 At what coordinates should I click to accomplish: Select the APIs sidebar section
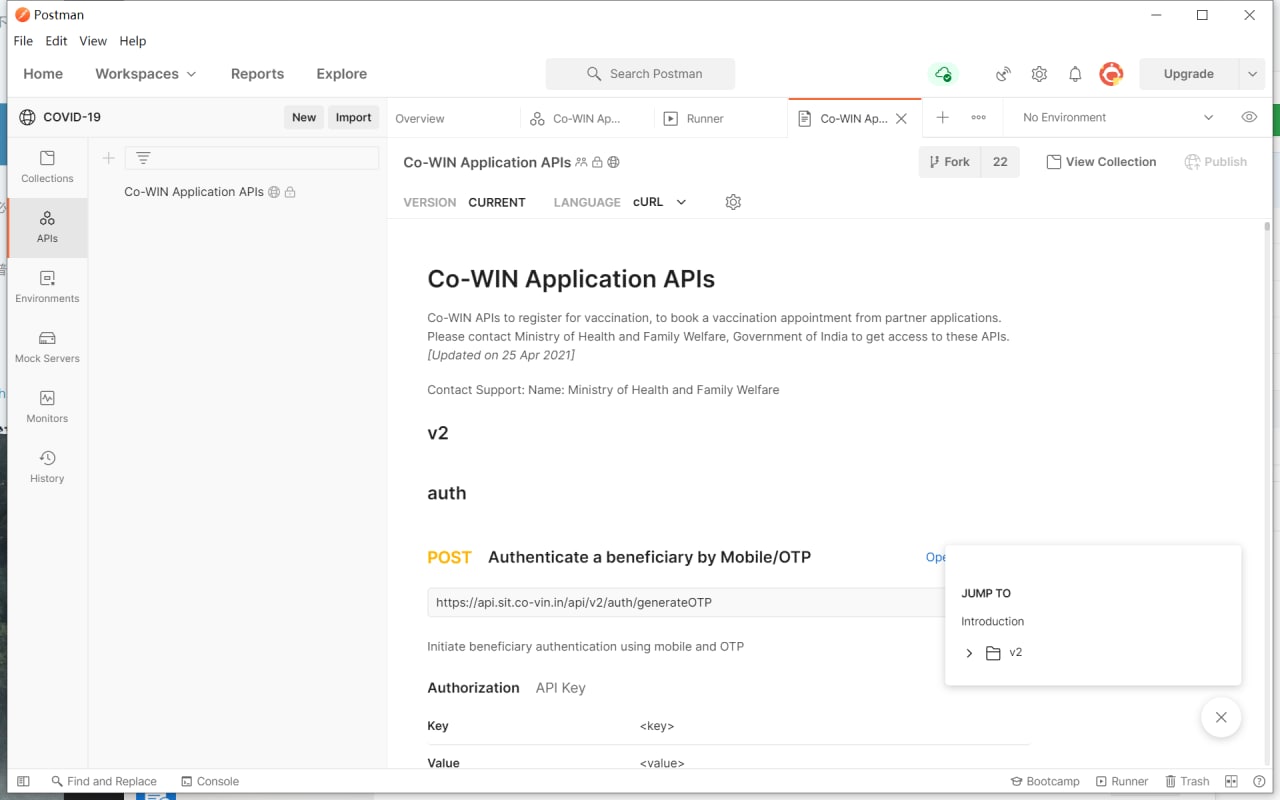(47, 227)
